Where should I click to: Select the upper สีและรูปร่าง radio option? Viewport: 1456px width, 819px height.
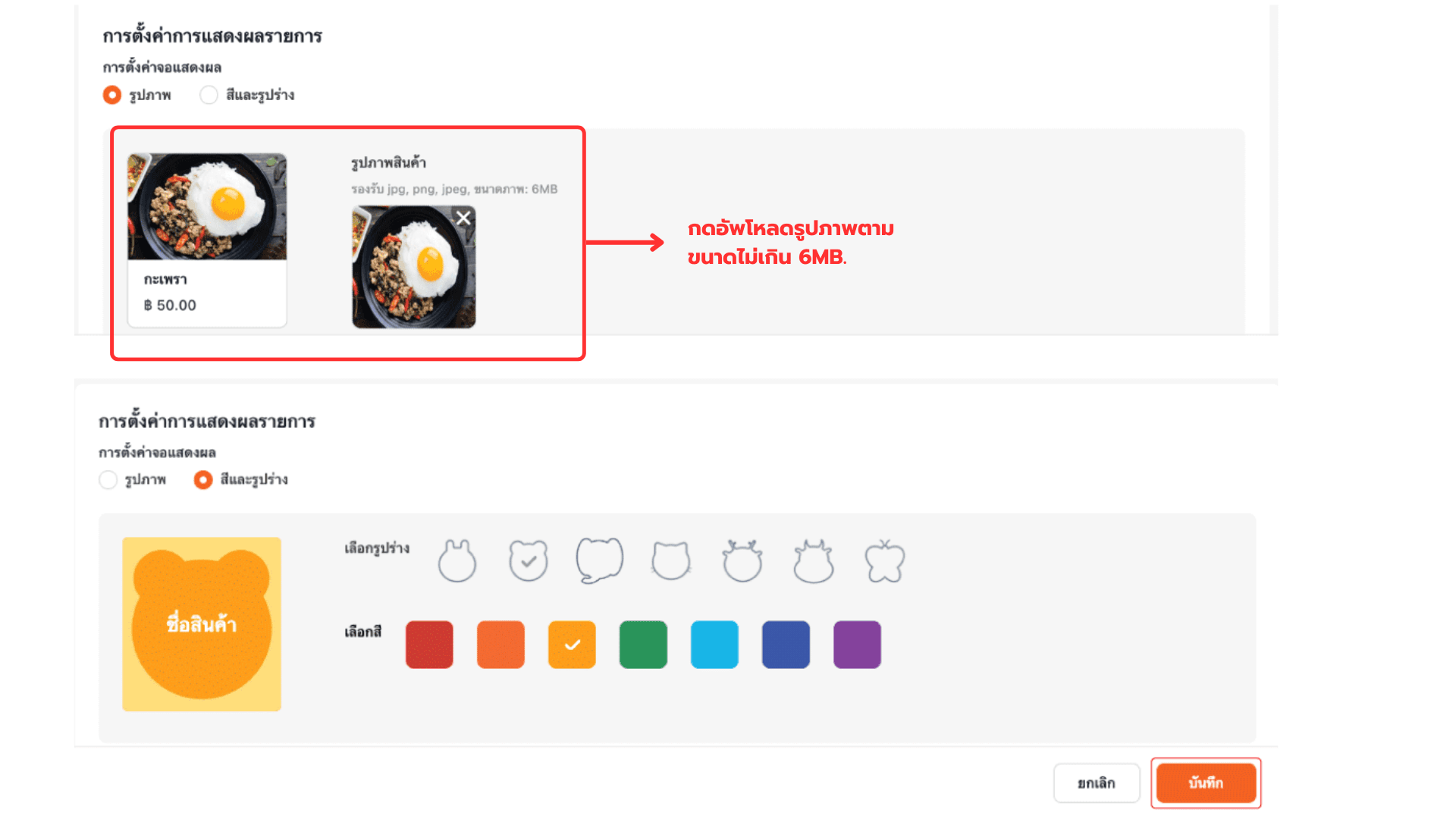coord(209,95)
